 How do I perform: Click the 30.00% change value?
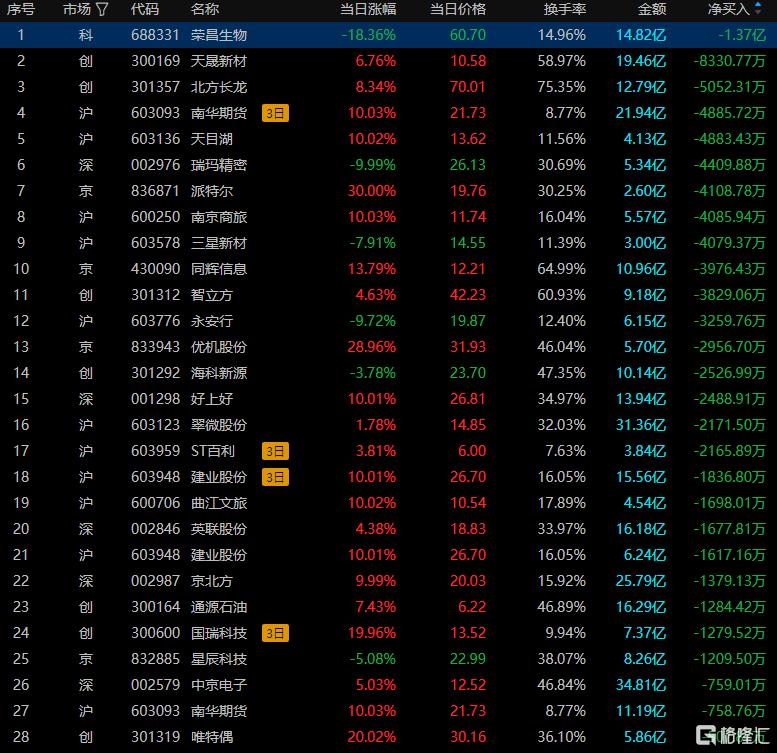[x=372, y=191]
